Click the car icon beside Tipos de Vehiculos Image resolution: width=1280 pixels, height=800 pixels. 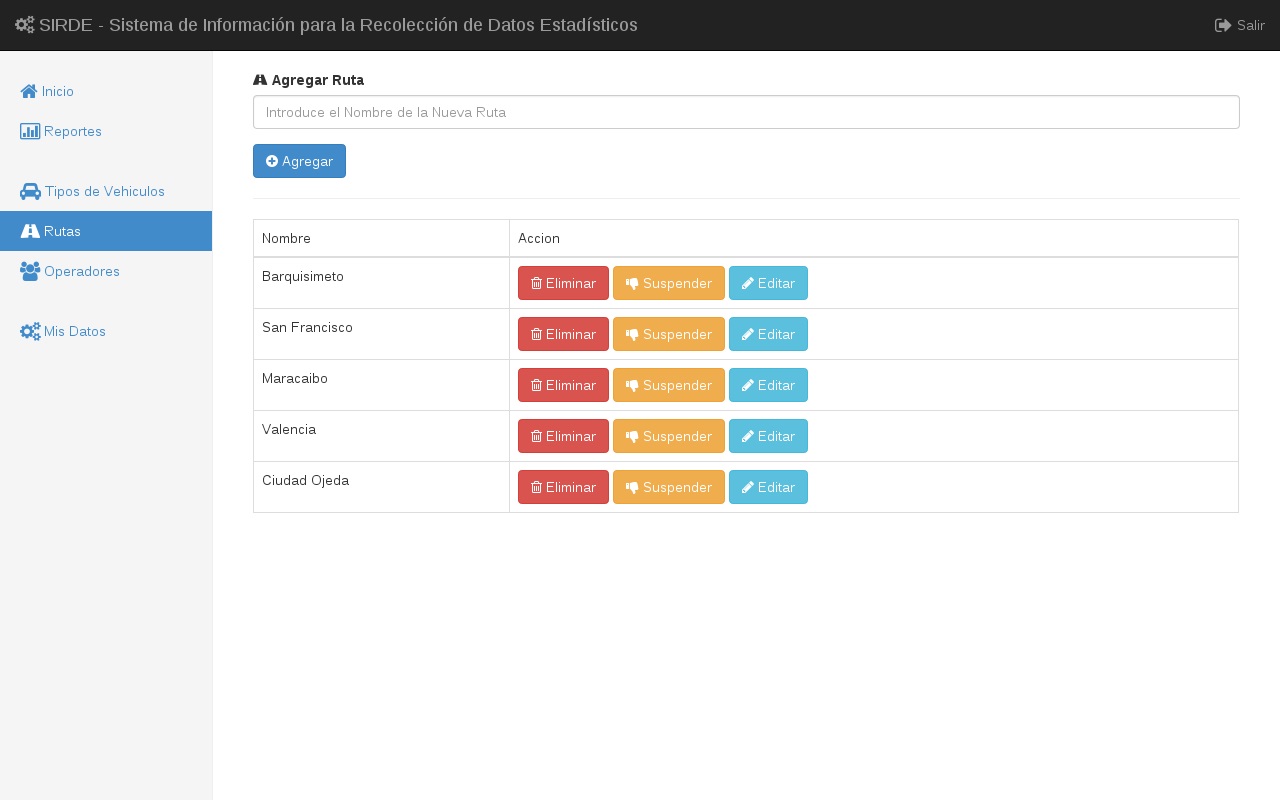pyautogui.click(x=30, y=191)
